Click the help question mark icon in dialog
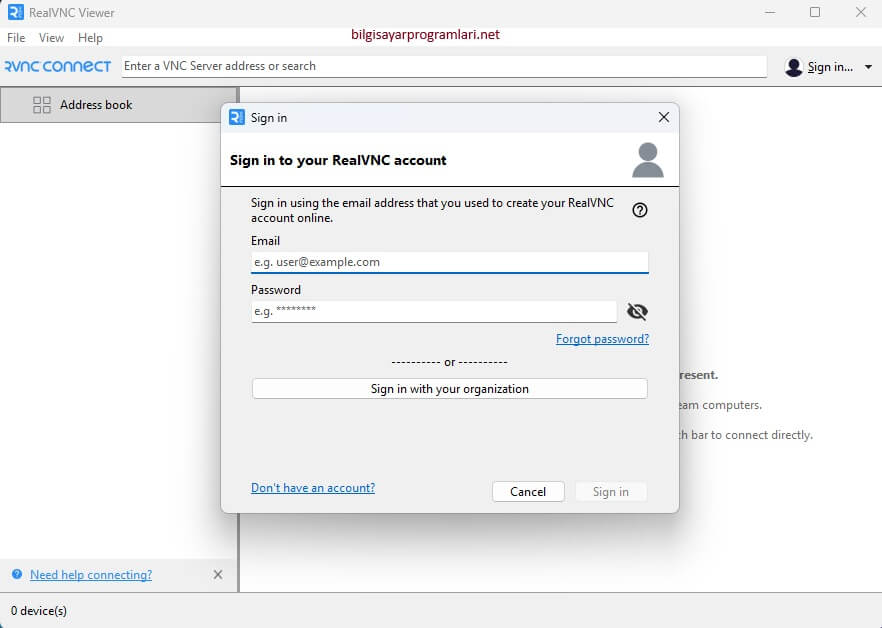The height and width of the screenshot is (628, 882). [x=640, y=210]
